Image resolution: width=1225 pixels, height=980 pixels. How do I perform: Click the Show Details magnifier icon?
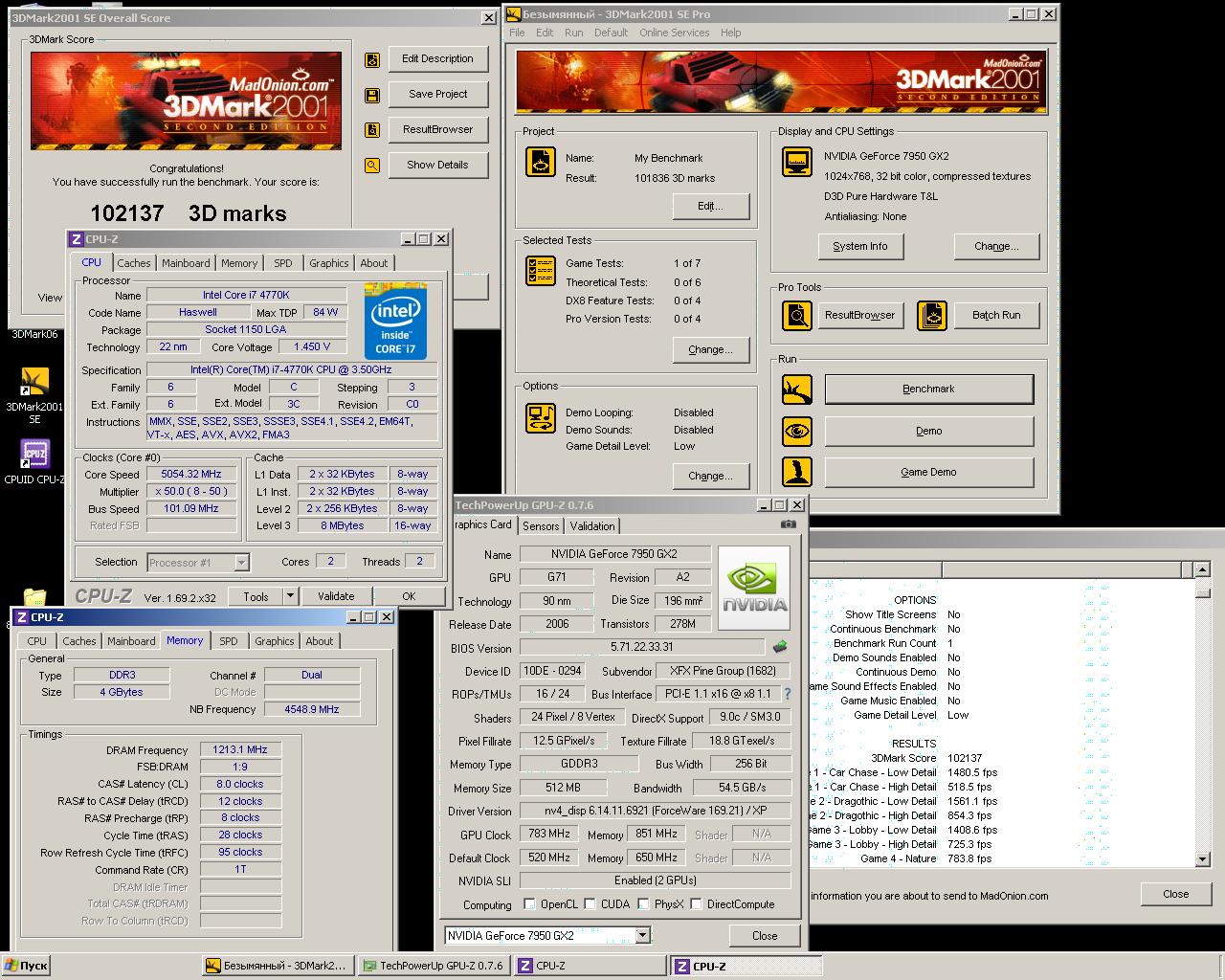click(372, 166)
